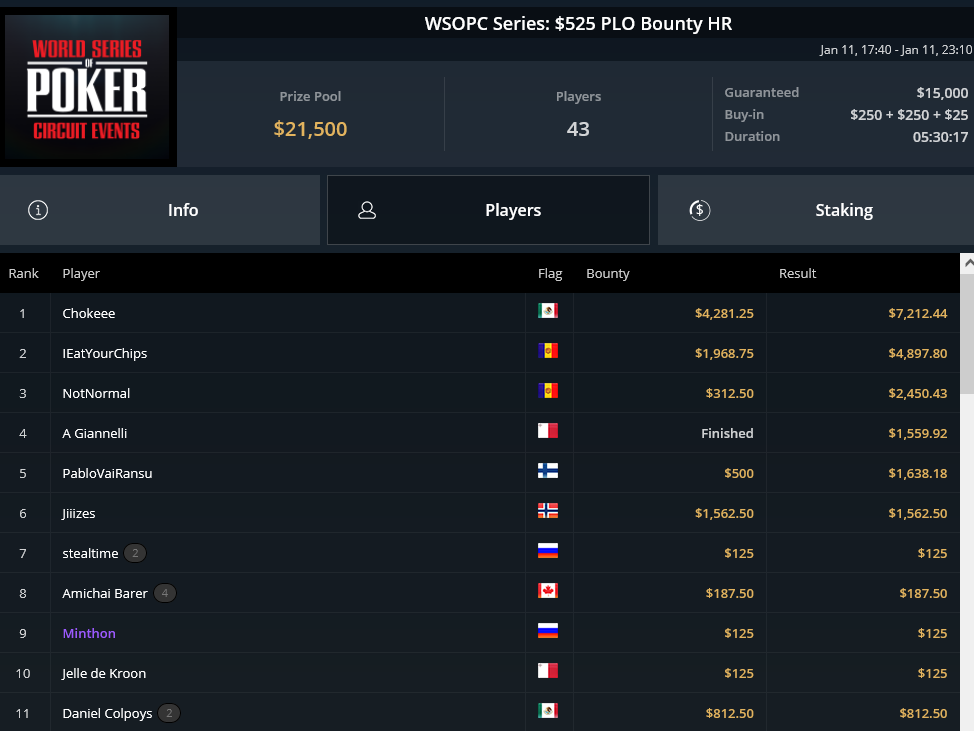Sort by the Bounty column header
This screenshot has height=731, width=974.
pos(608,273)
